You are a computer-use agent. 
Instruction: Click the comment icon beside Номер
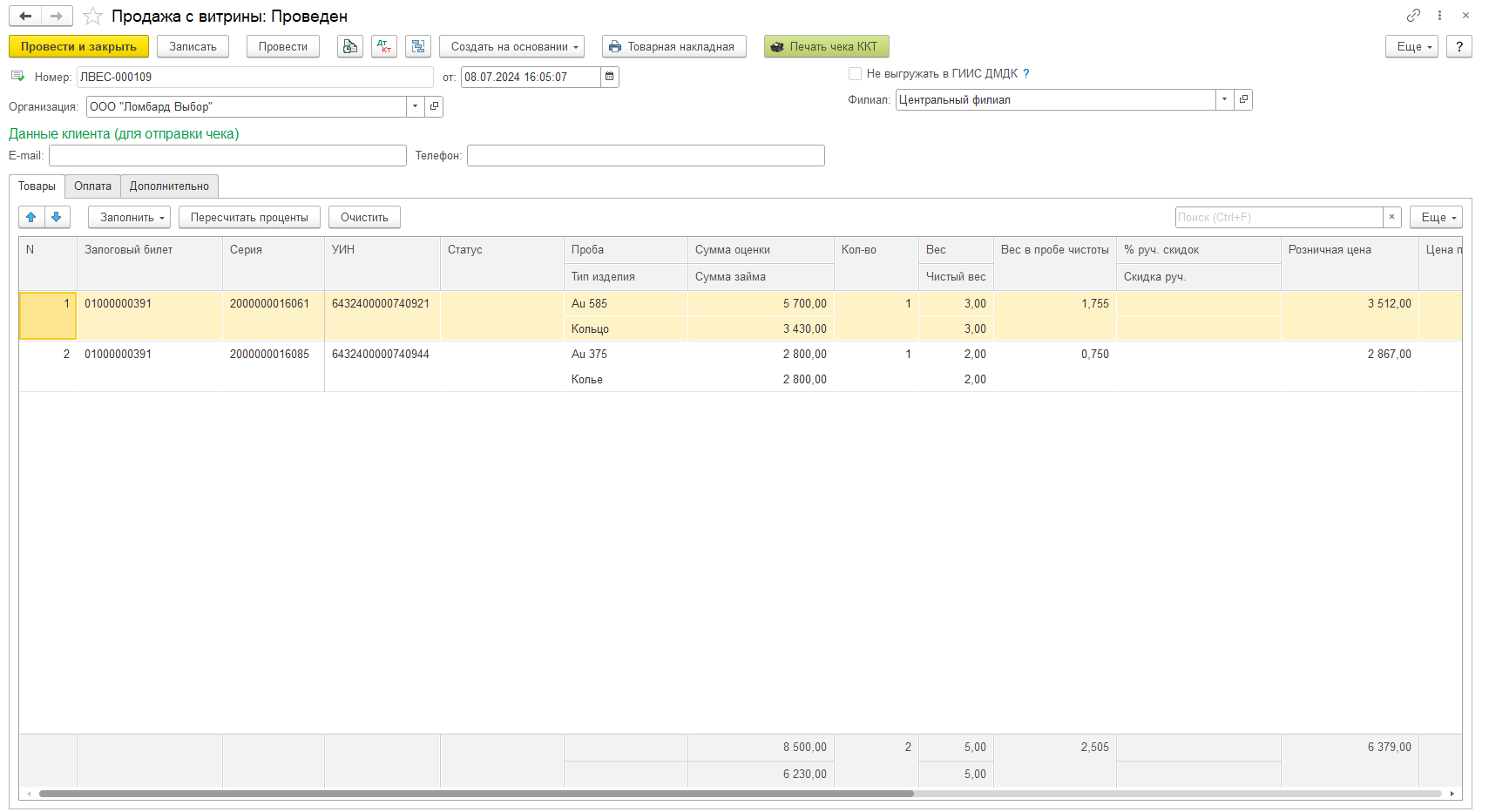(17, 77)
